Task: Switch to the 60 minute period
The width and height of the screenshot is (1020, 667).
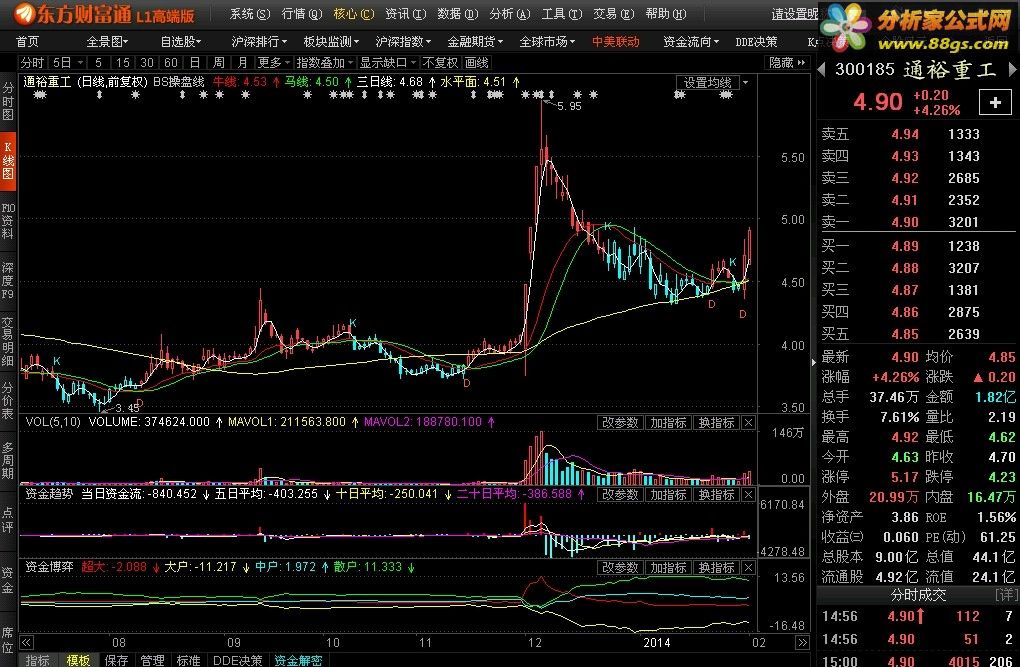Action: point(171,62)
